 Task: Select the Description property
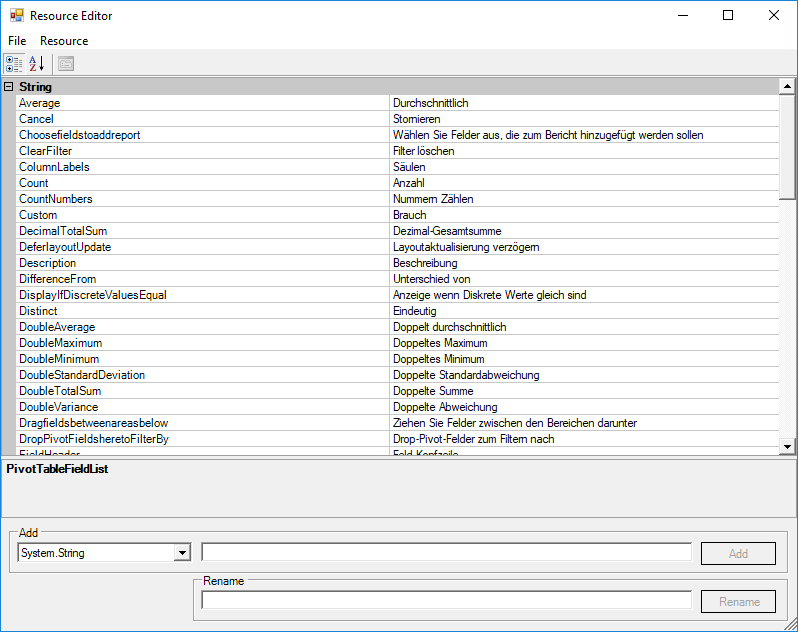[x=203, y=263]
